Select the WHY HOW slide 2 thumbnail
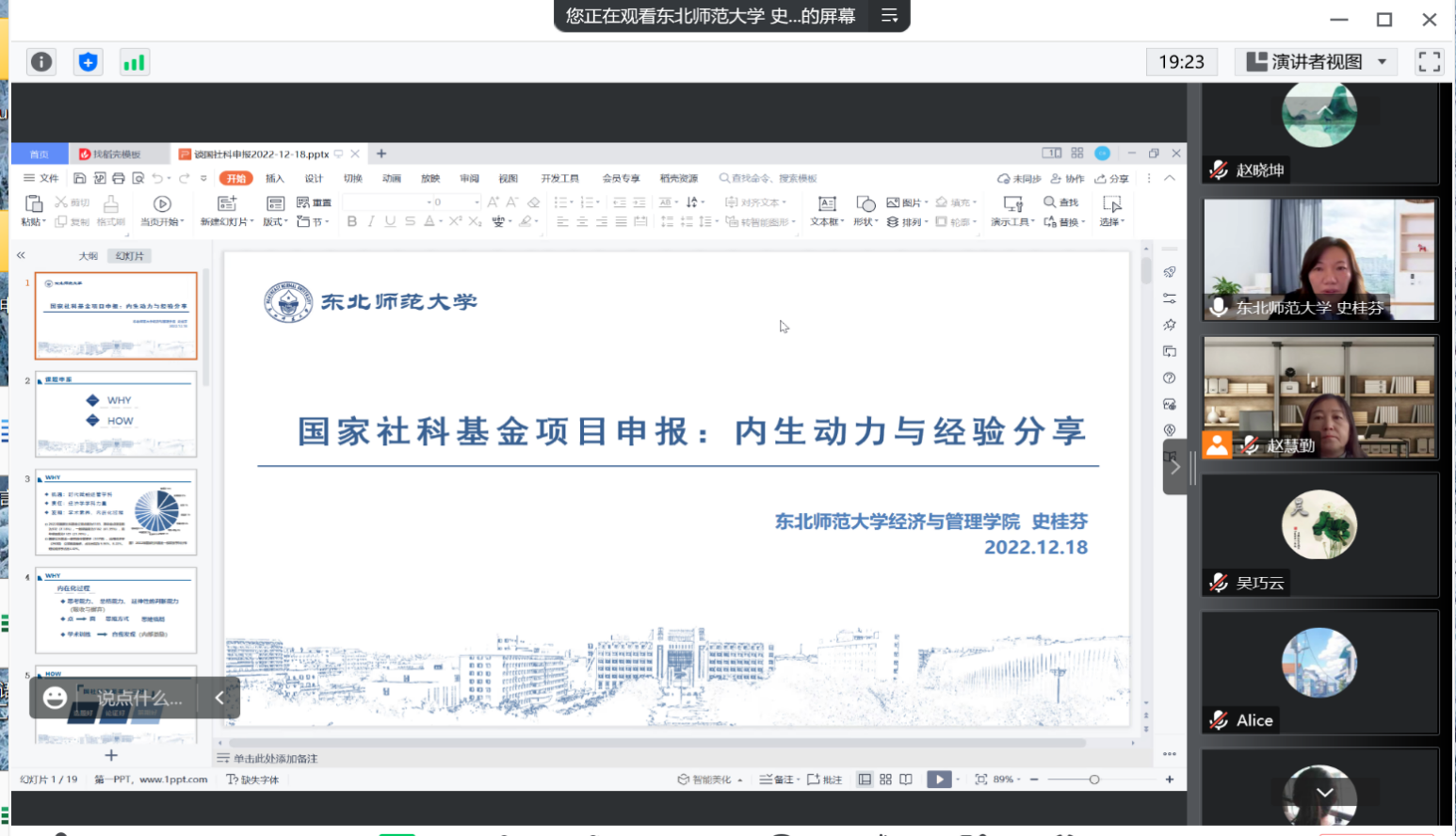Viewport: 1456px width, 836px height. point(116,414)
